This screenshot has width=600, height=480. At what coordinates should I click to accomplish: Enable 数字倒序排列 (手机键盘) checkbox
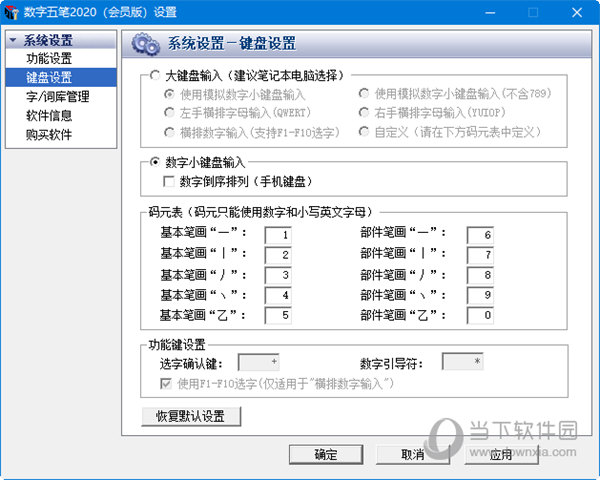pyautogui.click(x=169, y=181)
